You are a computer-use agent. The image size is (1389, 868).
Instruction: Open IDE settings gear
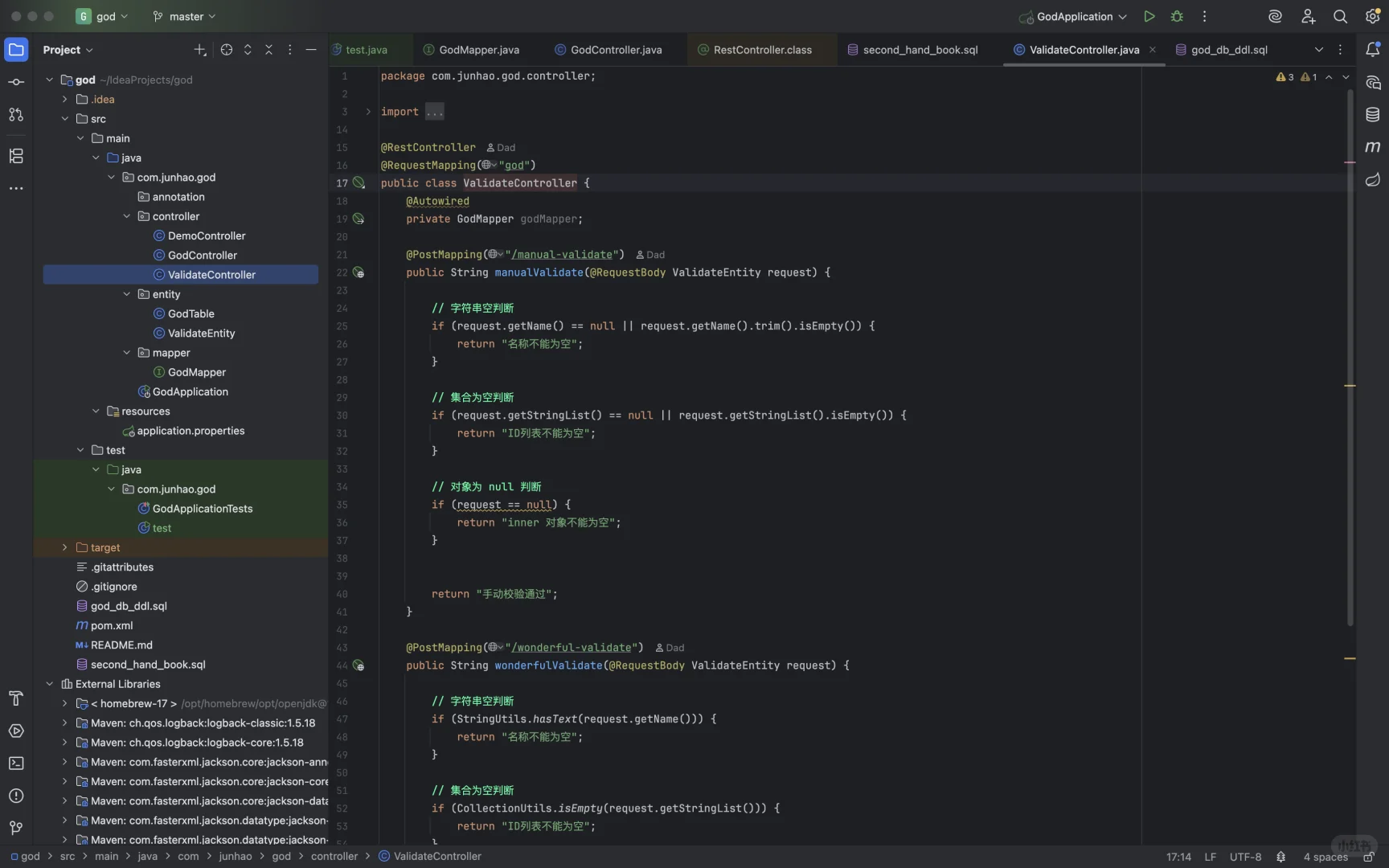click(x=1372, y=16)
